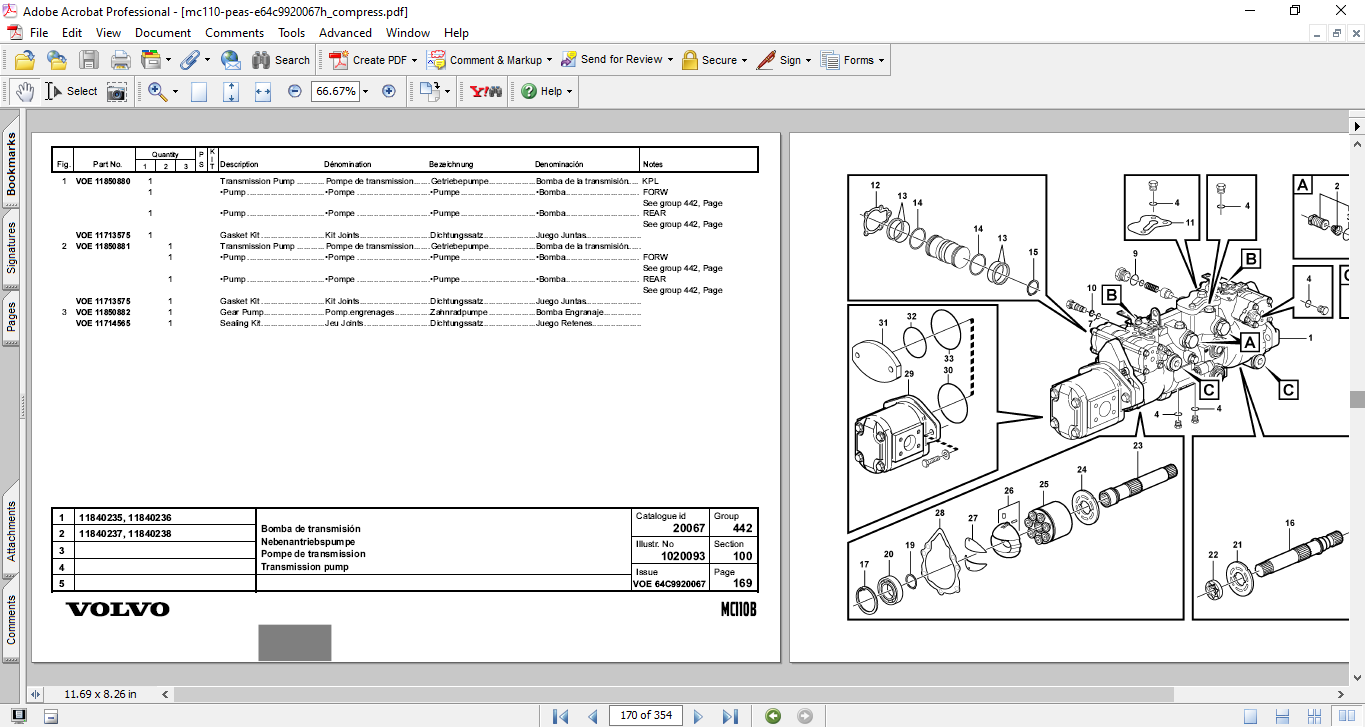Viewport: 1365px width, 727px height.
Task: Expand the Create PDF dropdown
Action: [415, 60]
